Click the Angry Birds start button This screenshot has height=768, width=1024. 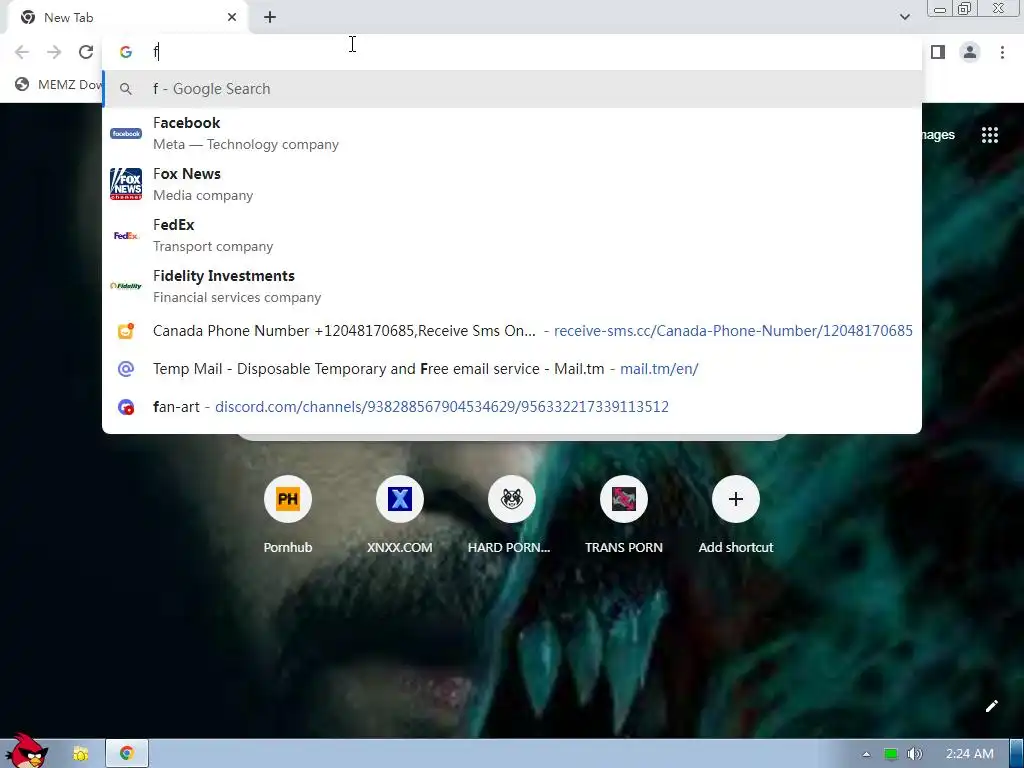(x=26, y=751)
